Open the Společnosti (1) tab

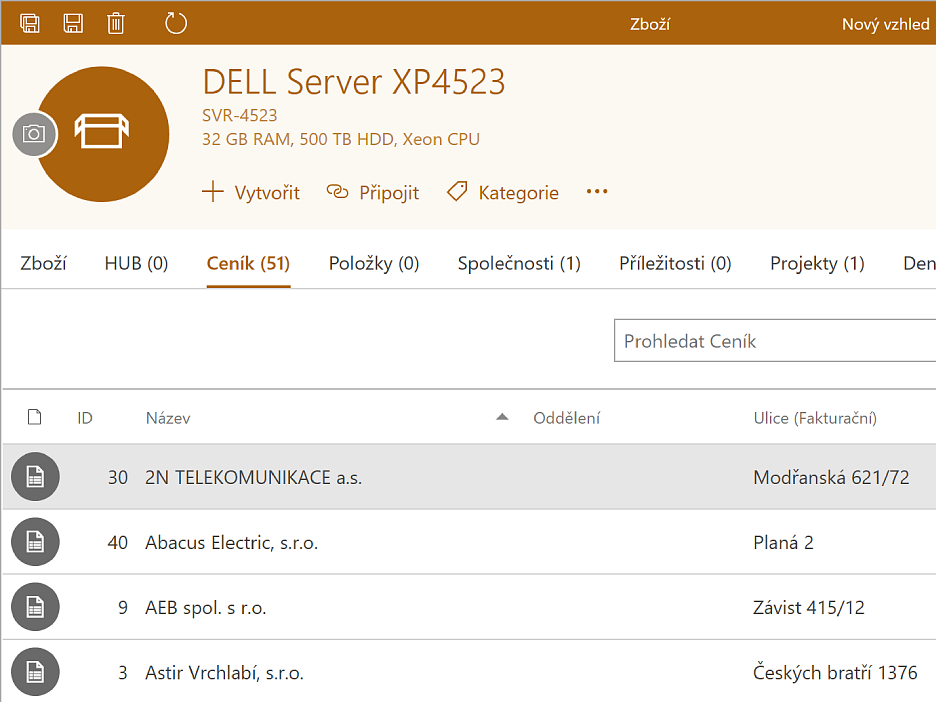pos(519,263)
